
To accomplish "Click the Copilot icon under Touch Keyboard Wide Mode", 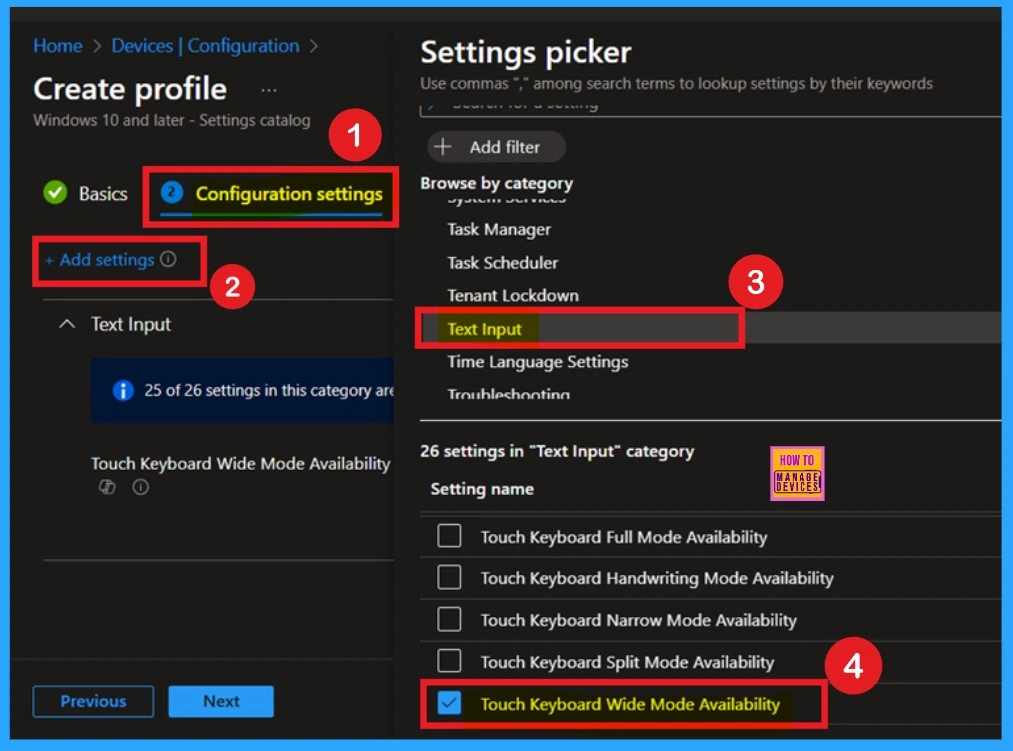I will 107,487.
